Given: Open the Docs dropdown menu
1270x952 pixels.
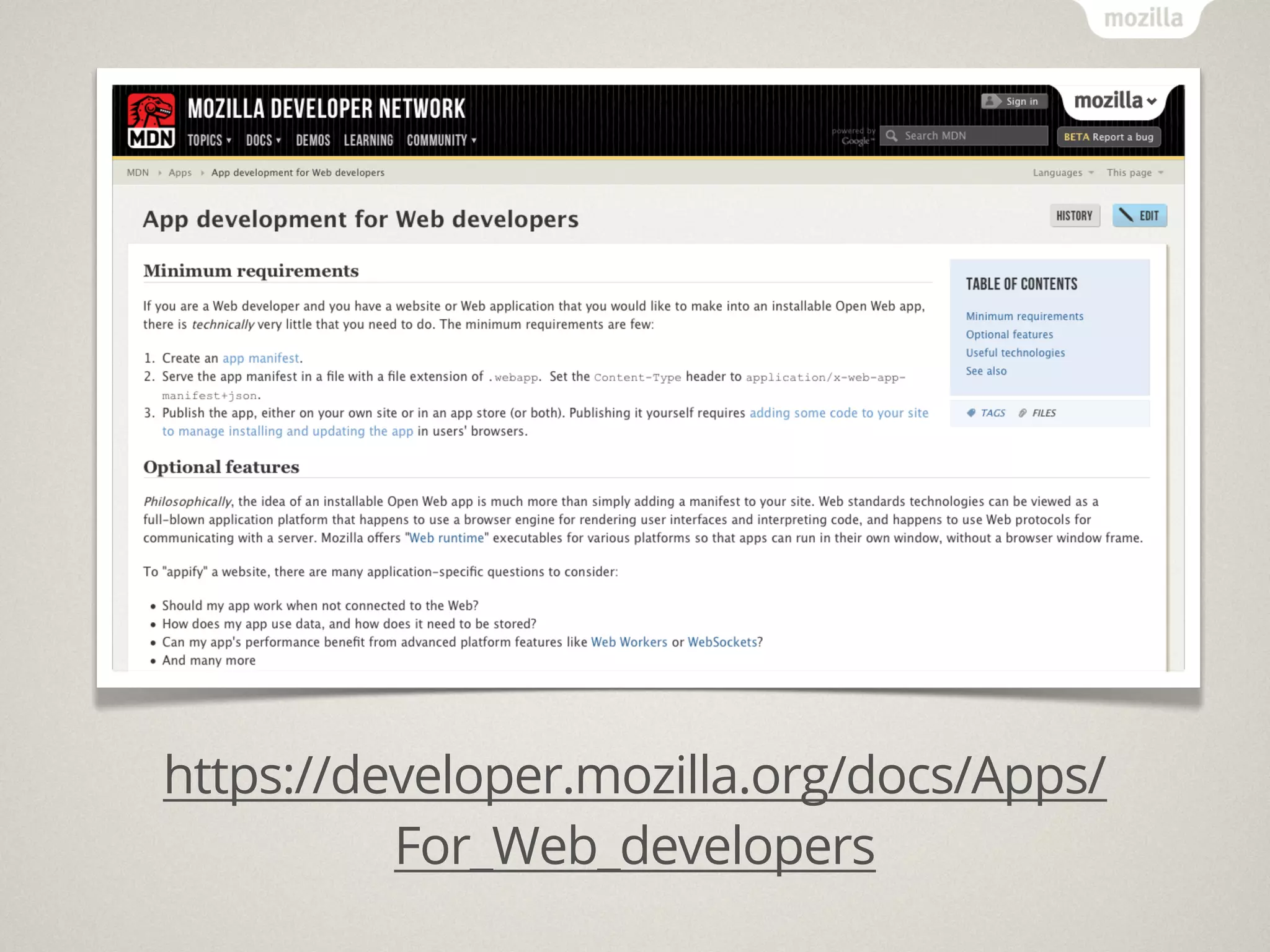Looking at the screenshot, I should [x=264, y=140].
